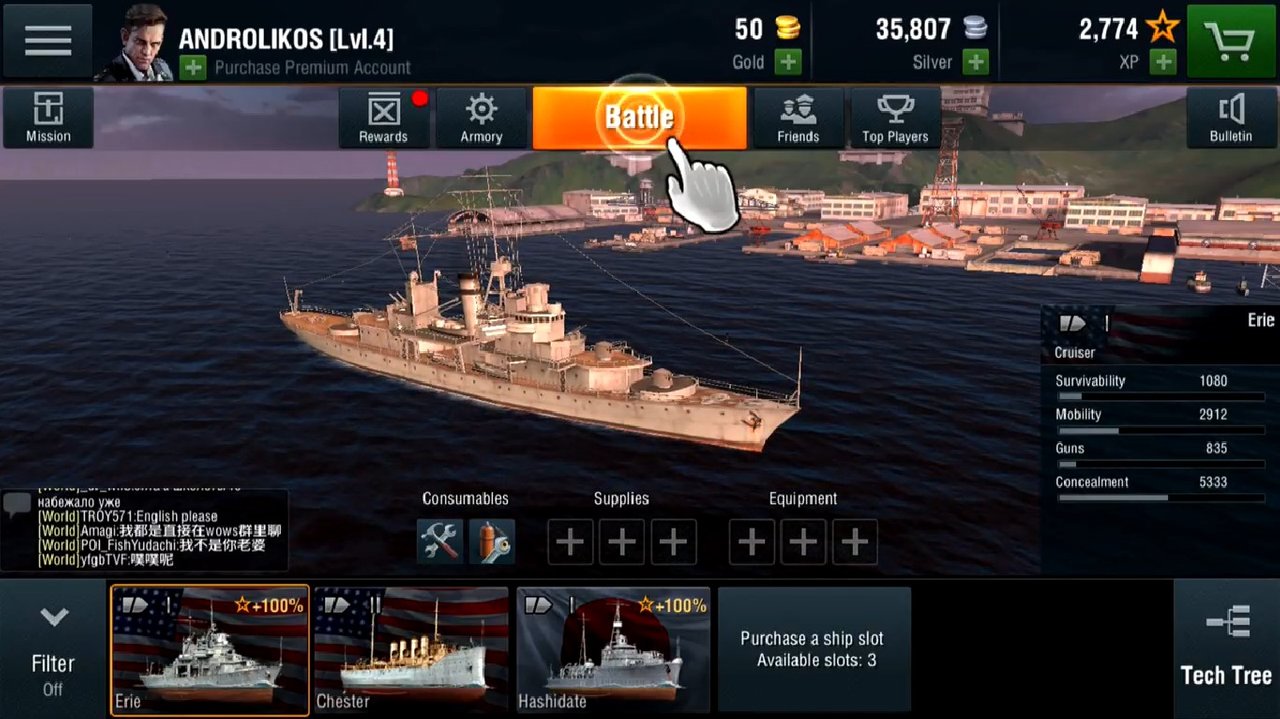Open the hamburger main menu
Screen dimensions: 1280x719
pos(47,41)
